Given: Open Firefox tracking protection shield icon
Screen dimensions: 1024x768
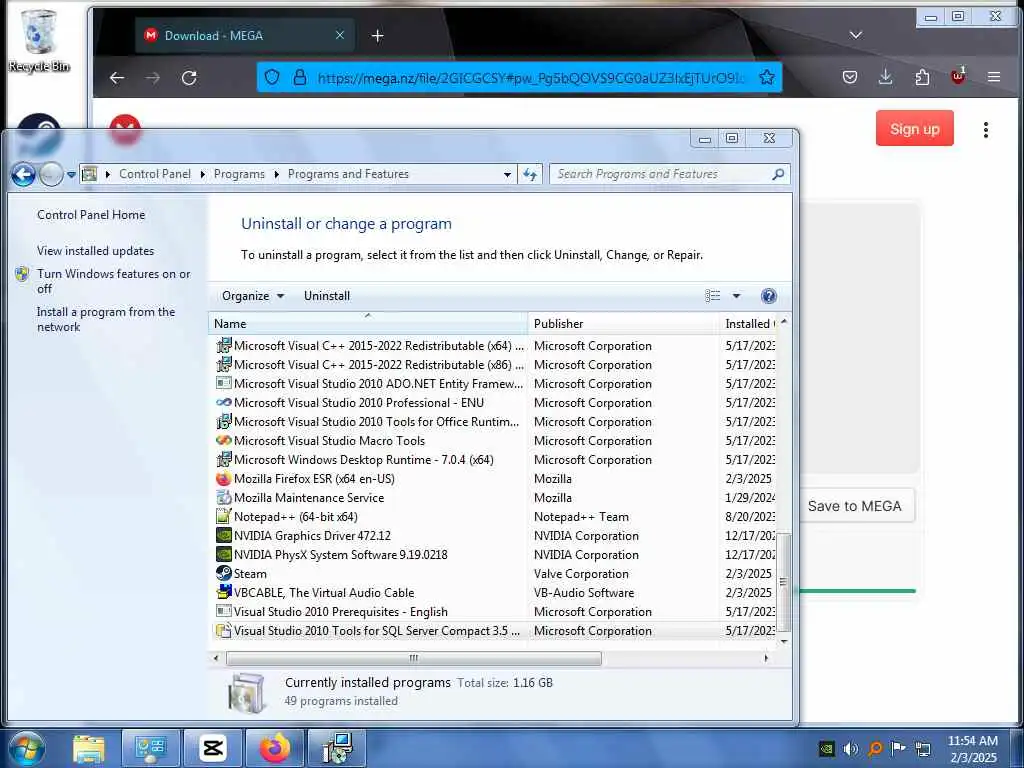Looking at the screenshot, I should [x=272, y=78].
